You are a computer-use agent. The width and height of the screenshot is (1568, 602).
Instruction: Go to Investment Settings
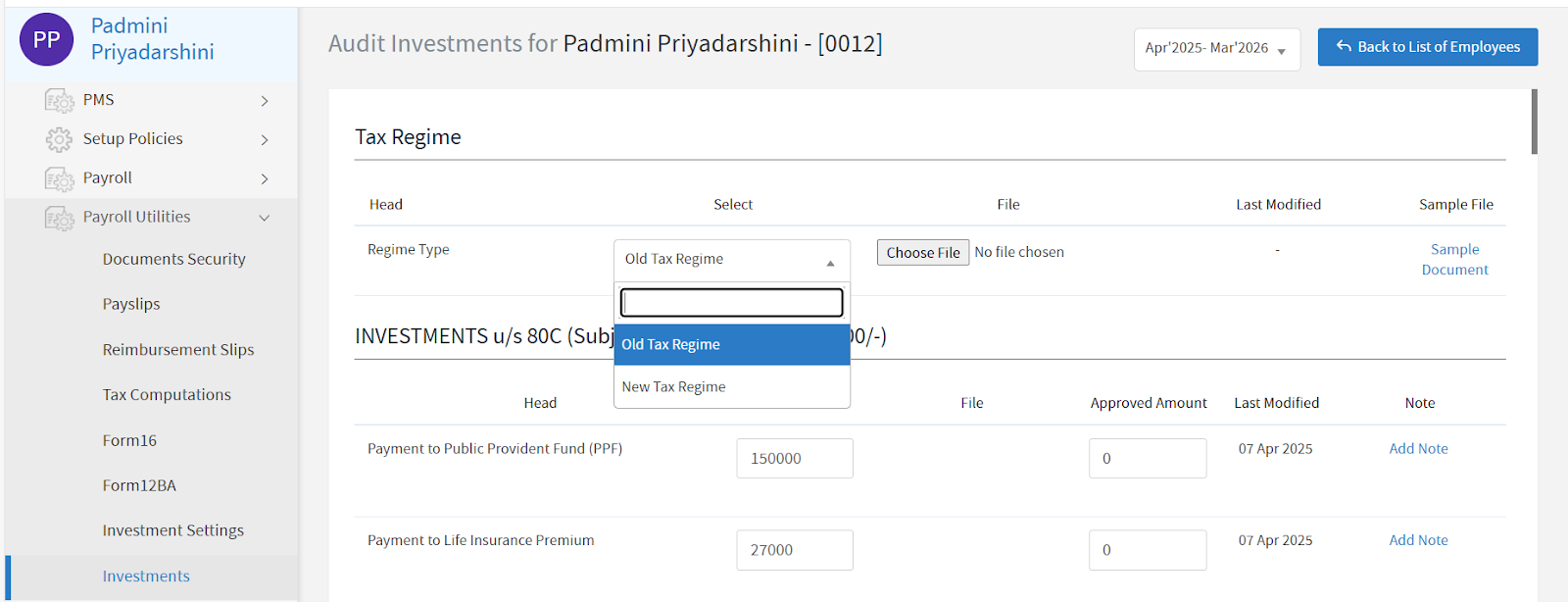172,529
